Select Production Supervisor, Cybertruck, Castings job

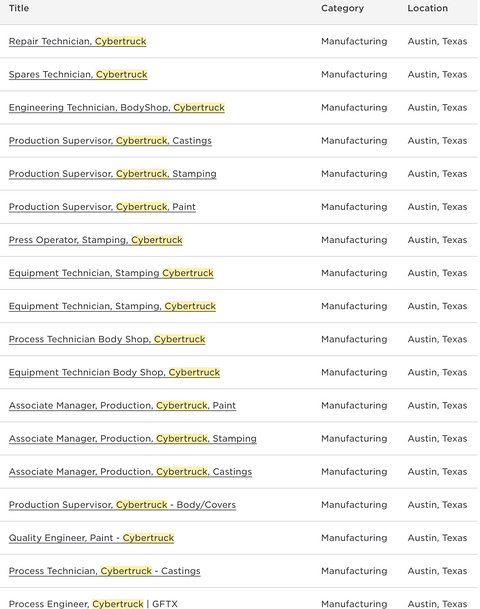pos(110,141)
